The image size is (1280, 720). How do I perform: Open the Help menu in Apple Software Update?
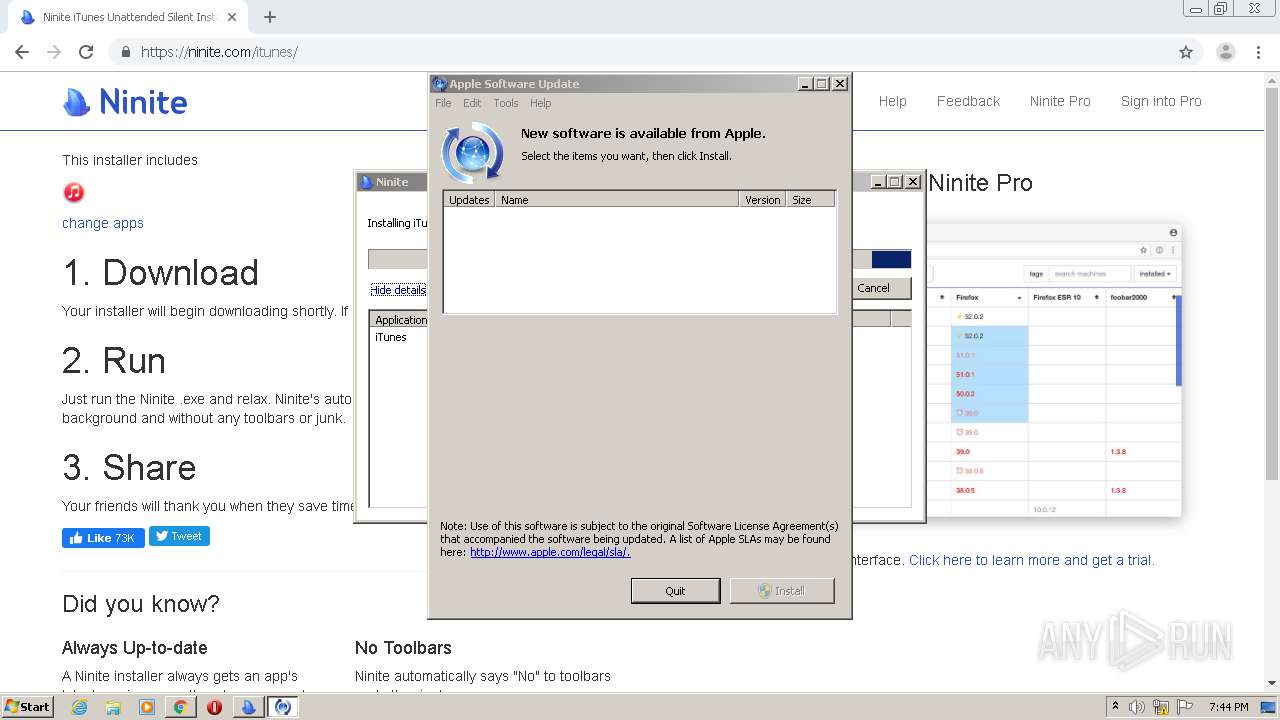[x=541, y=103]
